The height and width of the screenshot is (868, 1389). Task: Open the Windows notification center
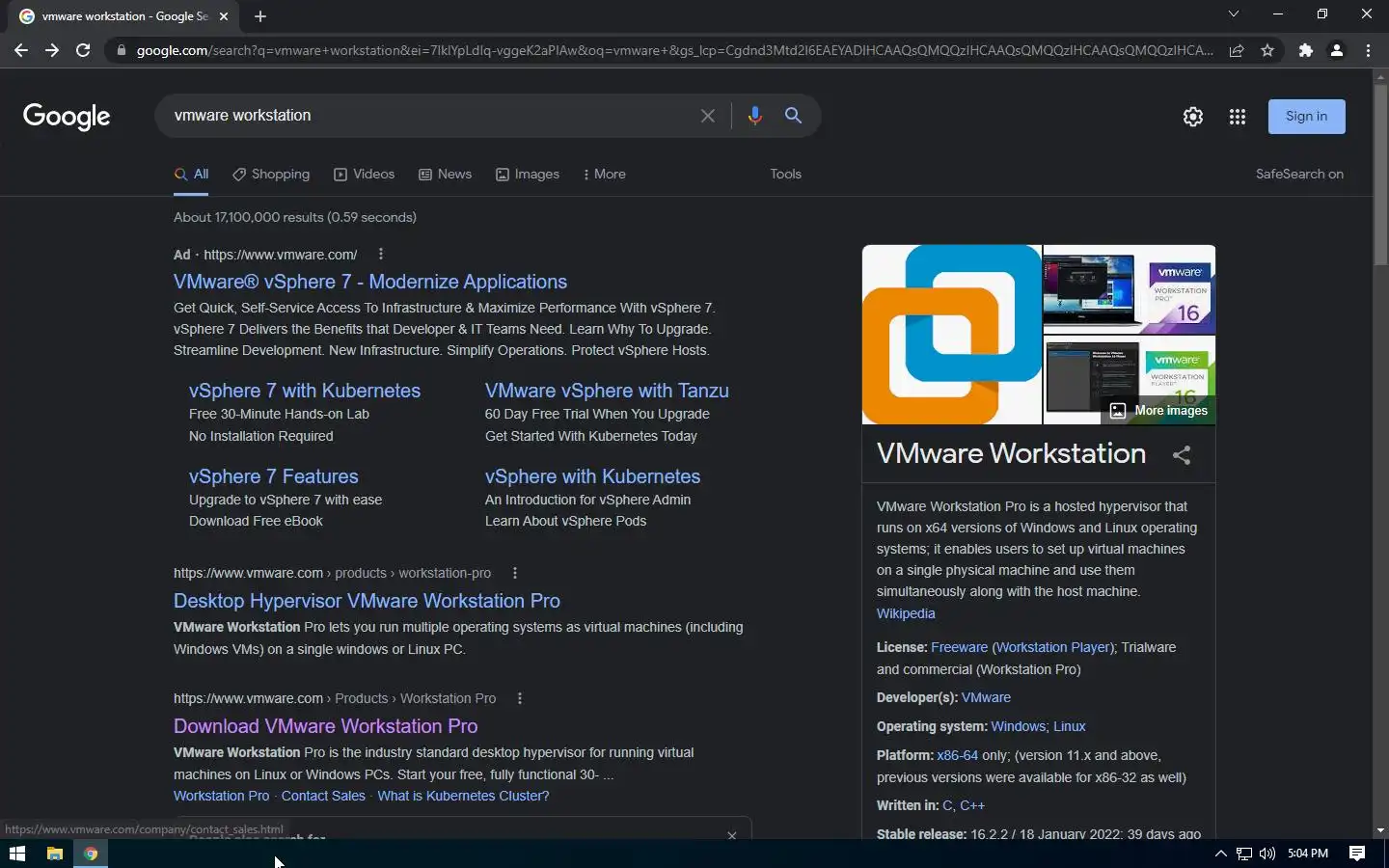pyautogui.click(x=1357, y=854)
